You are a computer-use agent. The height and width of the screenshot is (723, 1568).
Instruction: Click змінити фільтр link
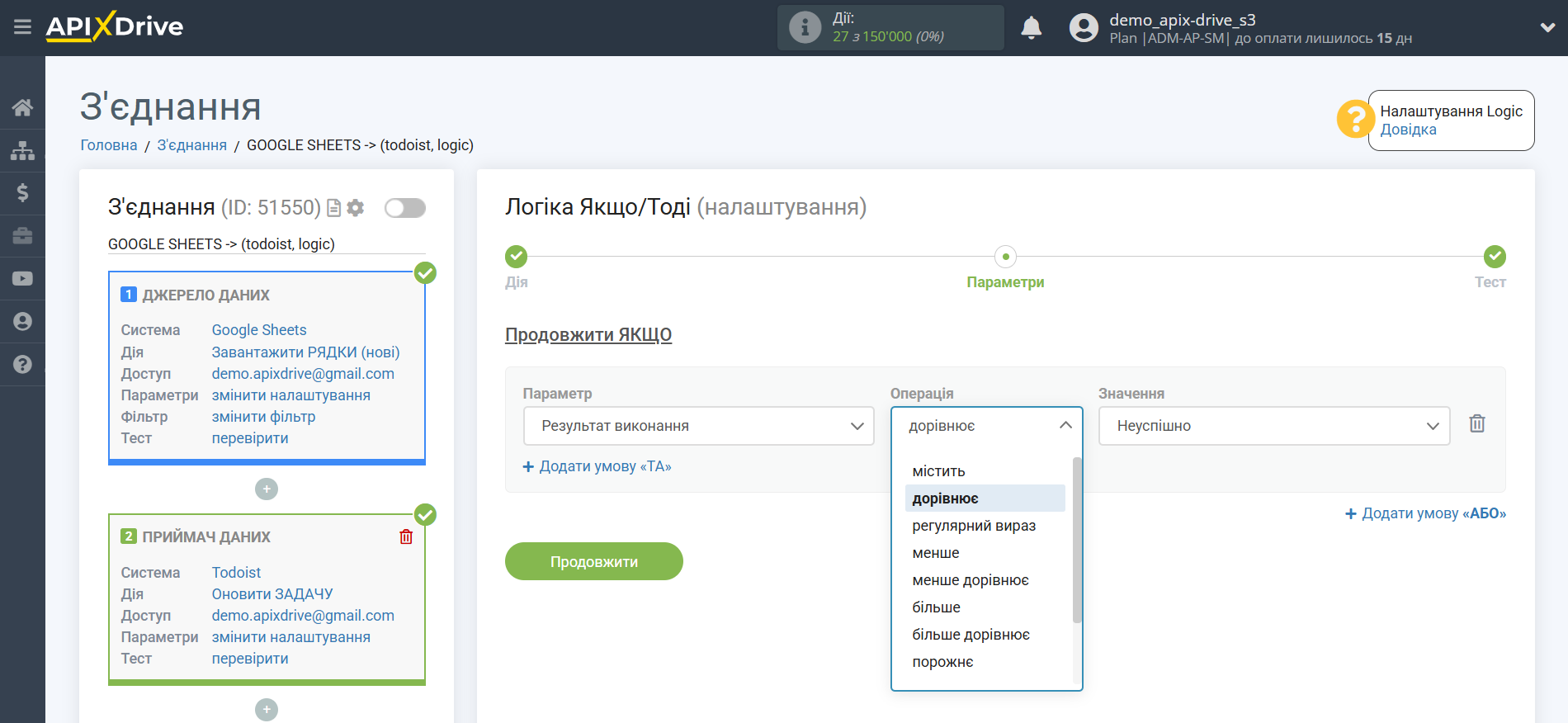tap(263, 417)
